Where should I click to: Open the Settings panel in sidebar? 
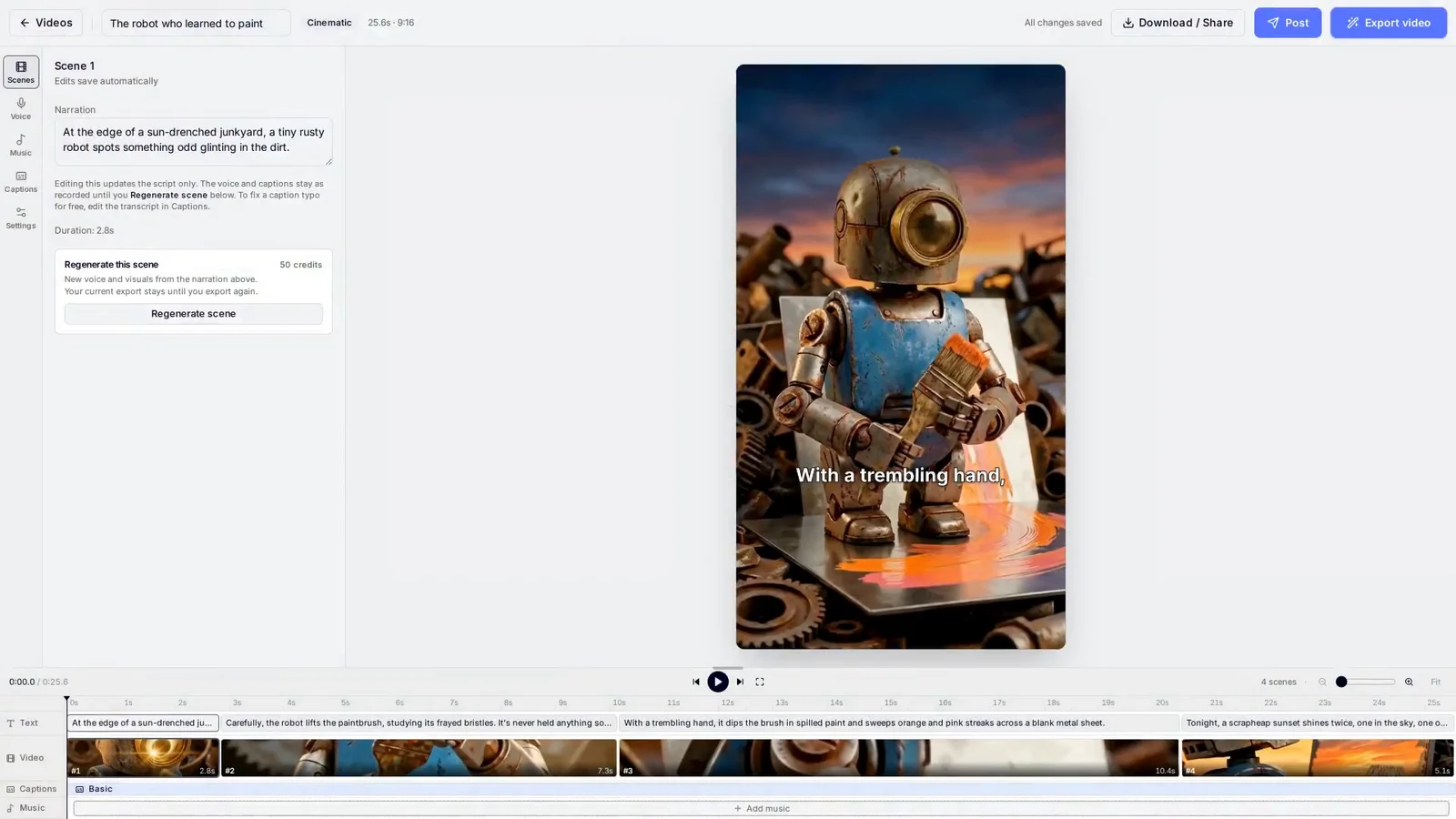pos(21,217)
